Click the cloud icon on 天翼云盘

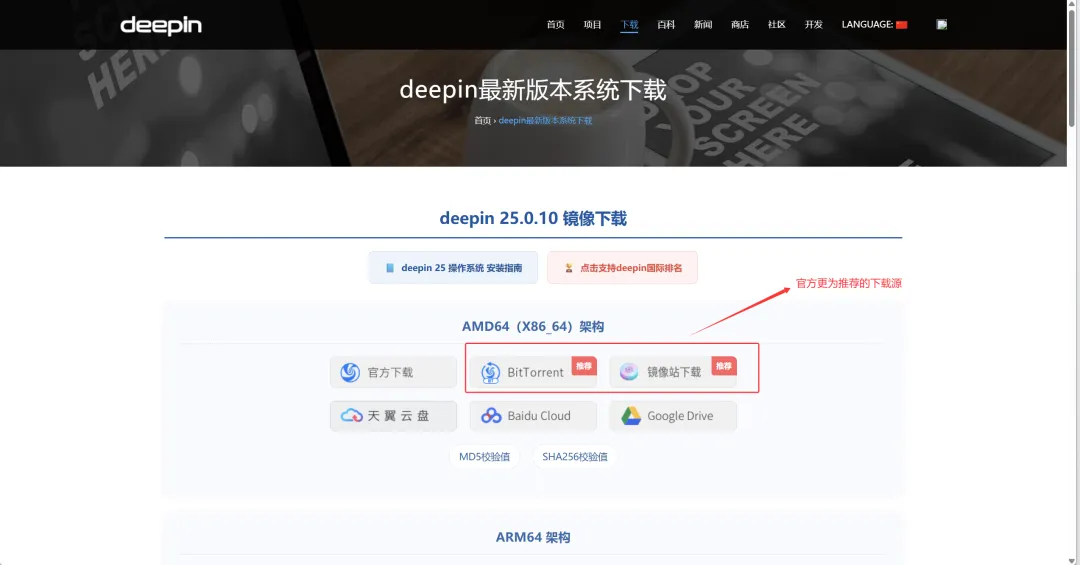coord(351,415)
